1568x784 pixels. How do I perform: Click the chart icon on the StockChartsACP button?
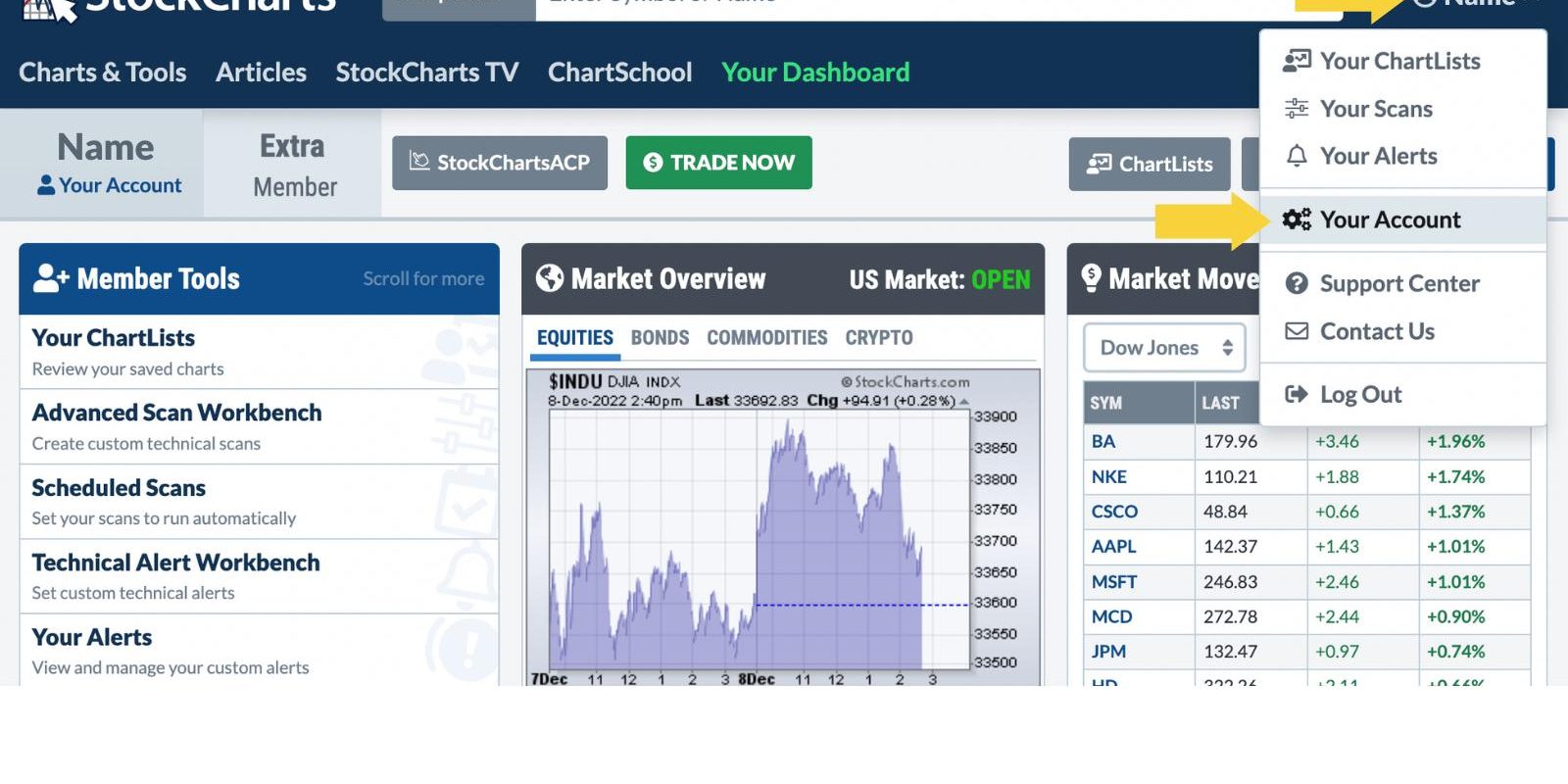(x=419, y=161)
